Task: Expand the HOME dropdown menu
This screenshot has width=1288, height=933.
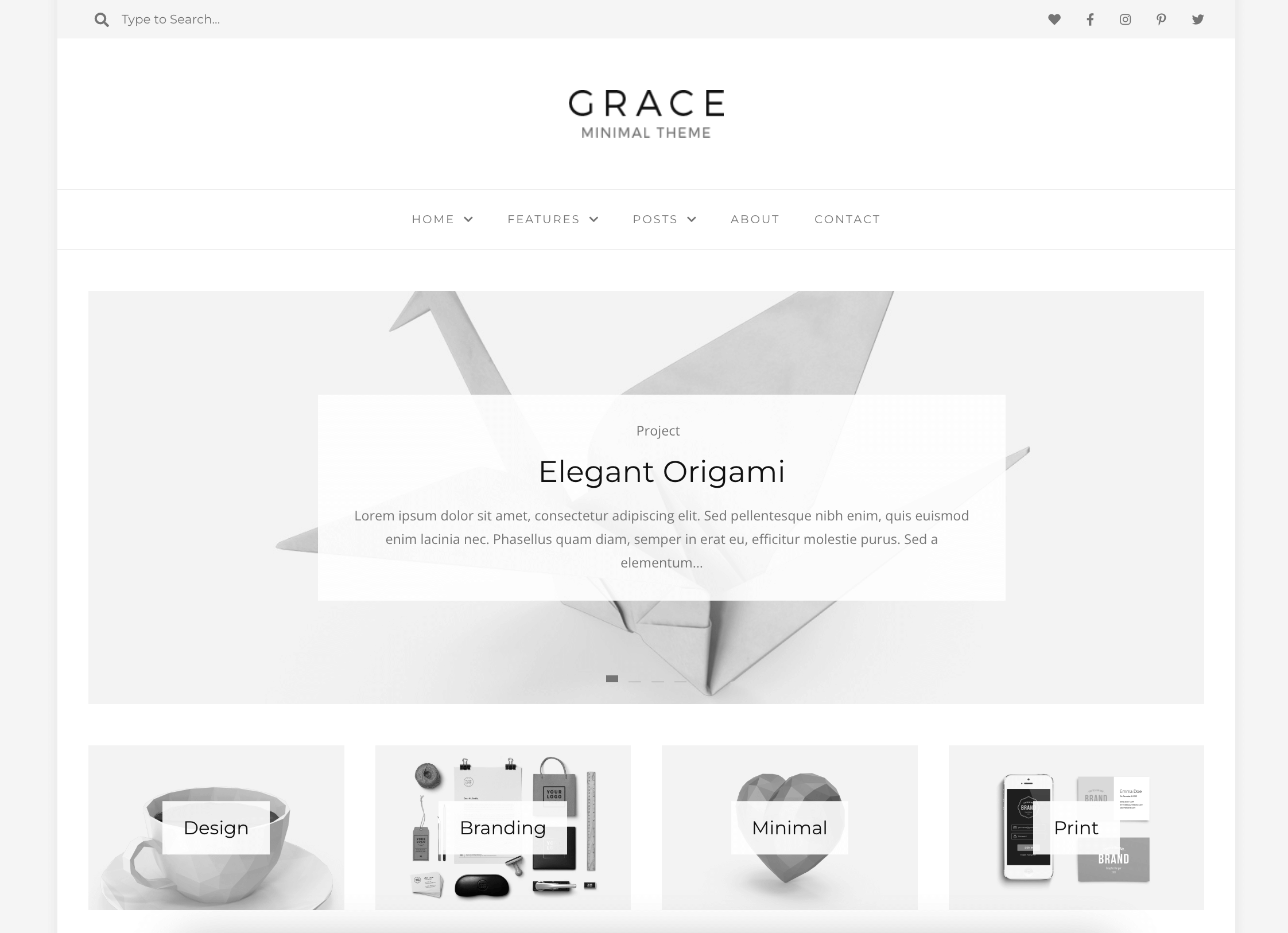Action: (443, 219)
